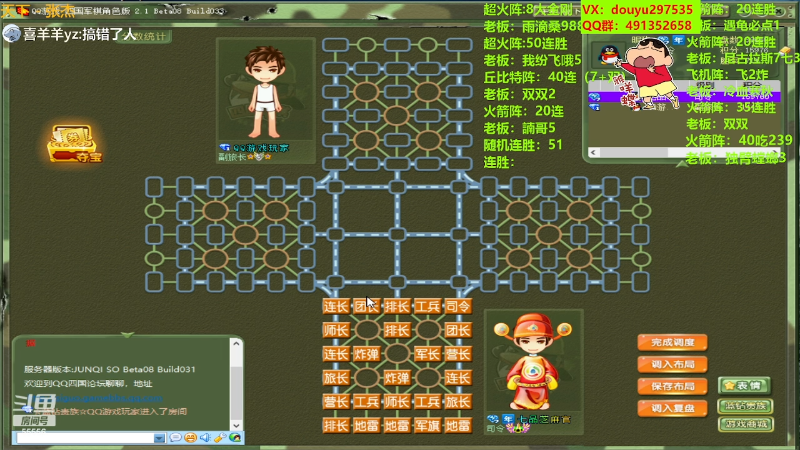The image size is (800, 450).
Task: Toggle the speaker sound icon
Action: point(205,438)
